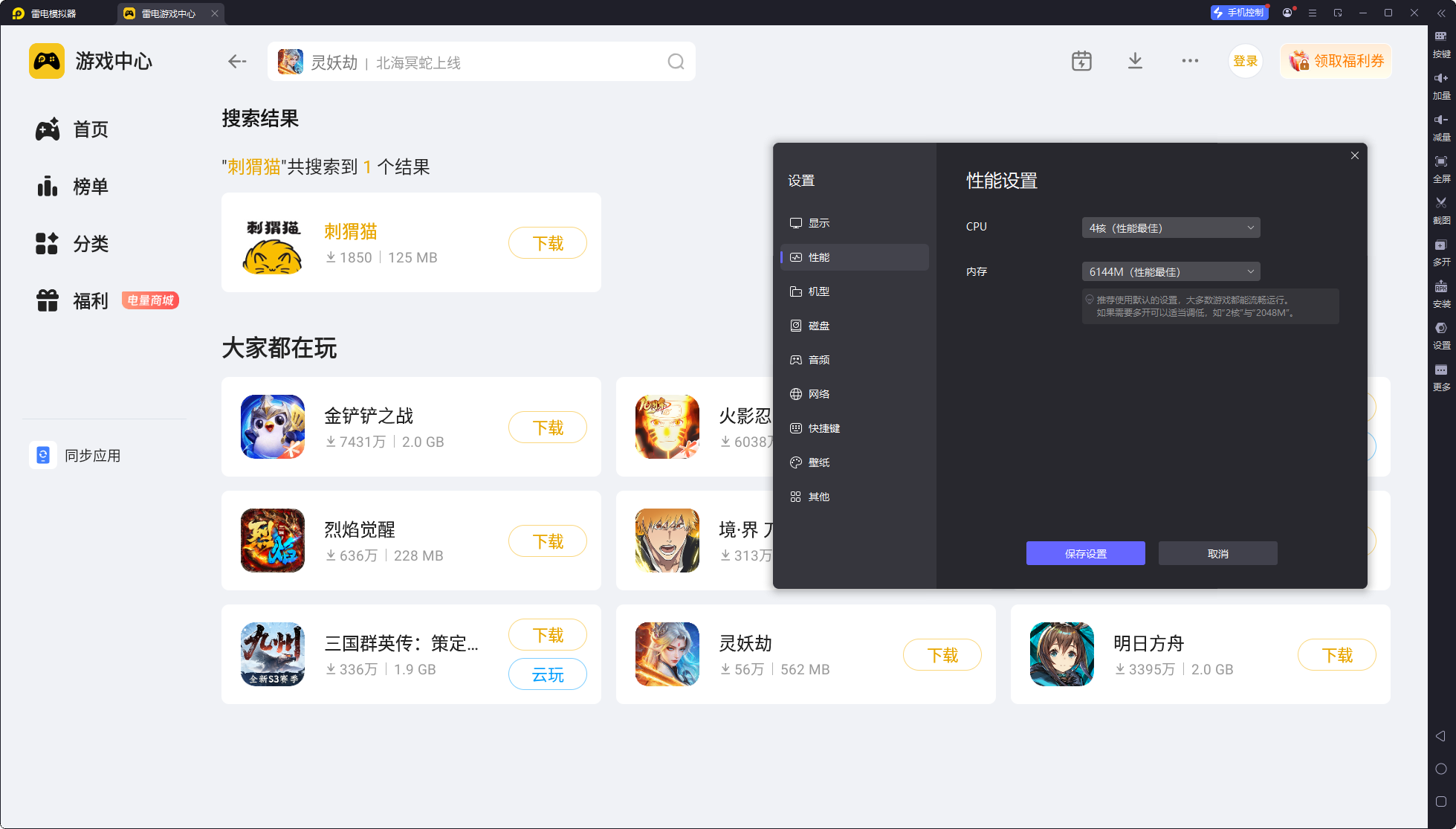The width and height of the screenshot is (1456, 829).
Task: Expand the CPU cores dropdown
Action: [x=1171, y=228]
